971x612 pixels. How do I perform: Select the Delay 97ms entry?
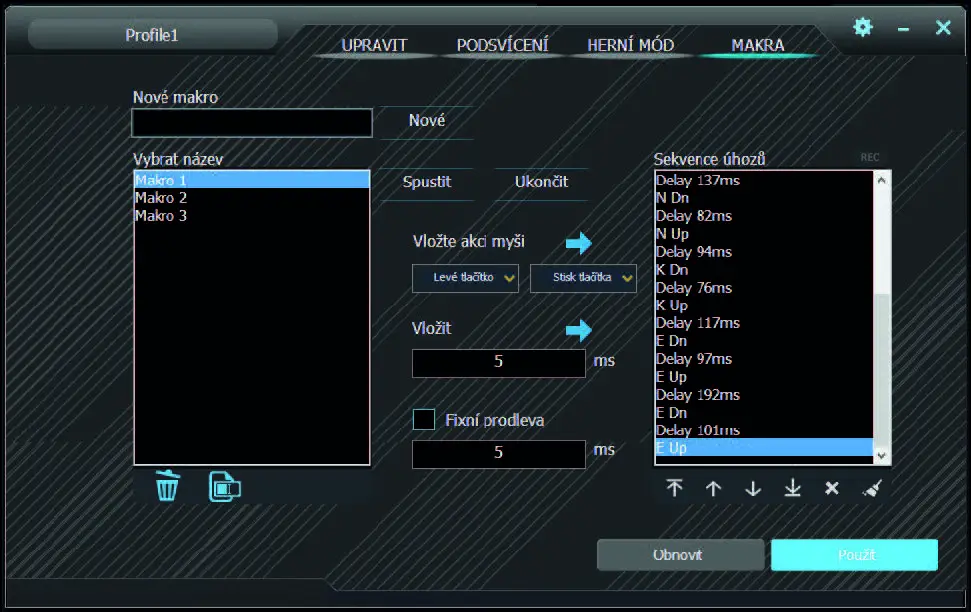pos(764,359)
